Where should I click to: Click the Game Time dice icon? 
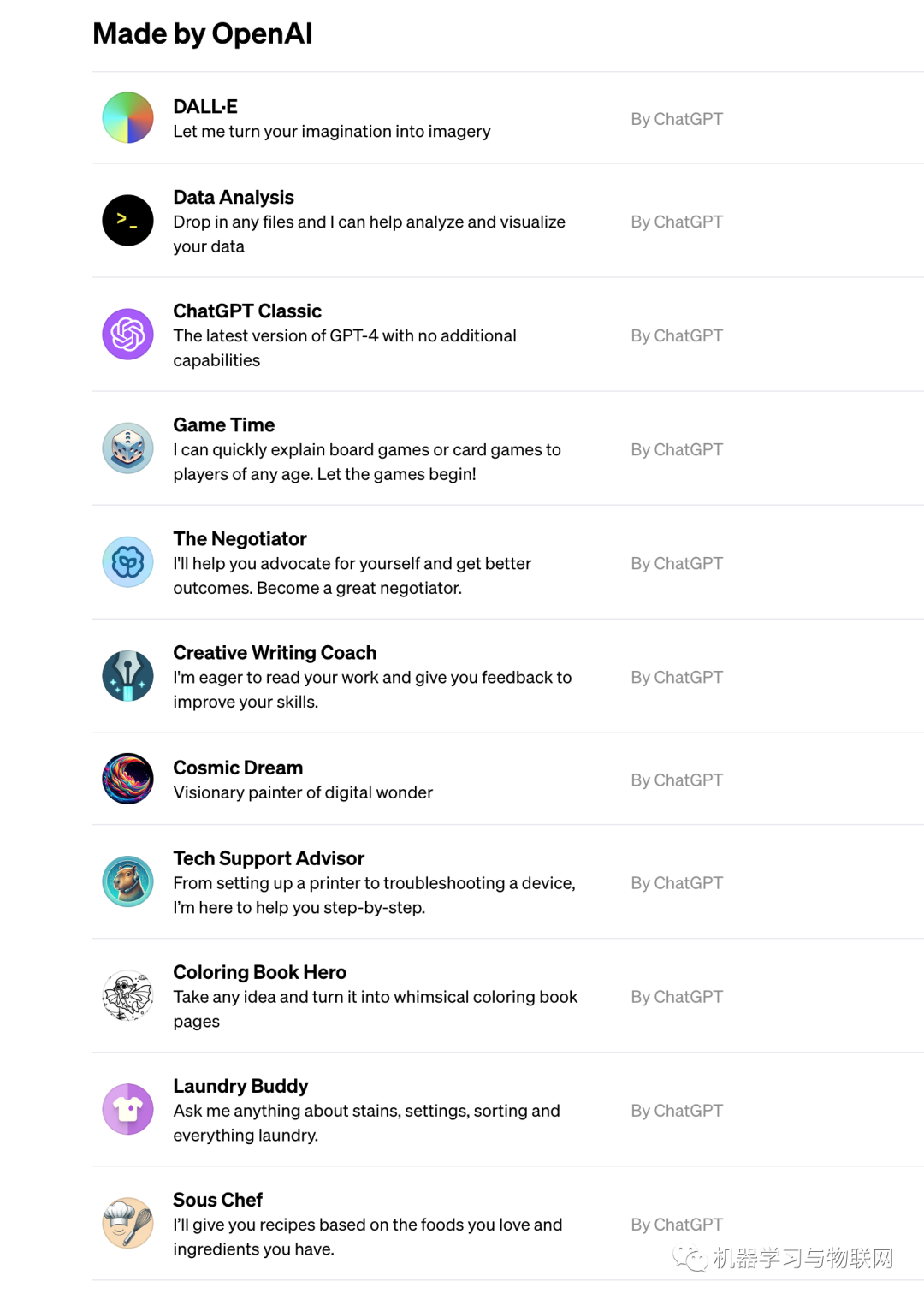coord(127,448)
